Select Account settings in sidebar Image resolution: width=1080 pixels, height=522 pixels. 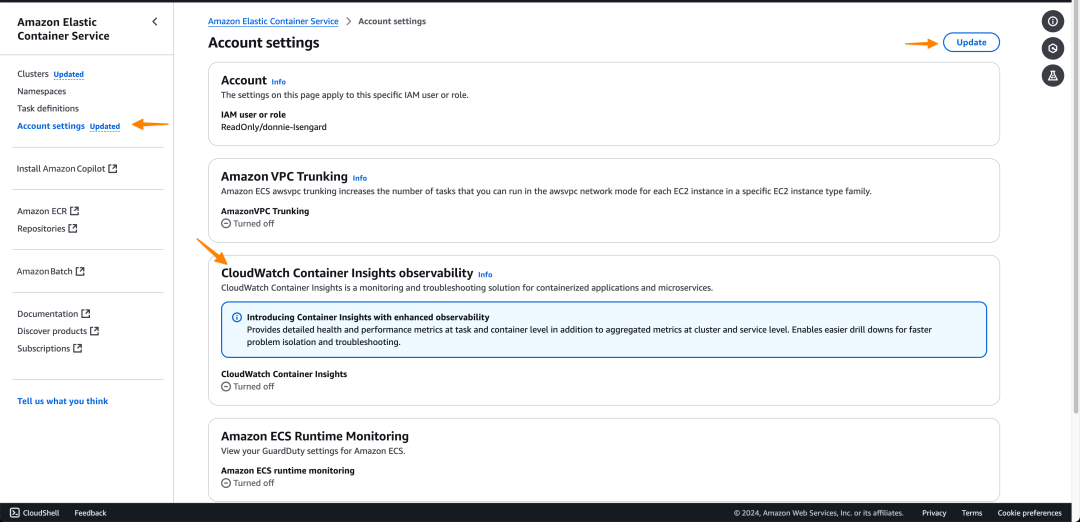click(51, 126)
